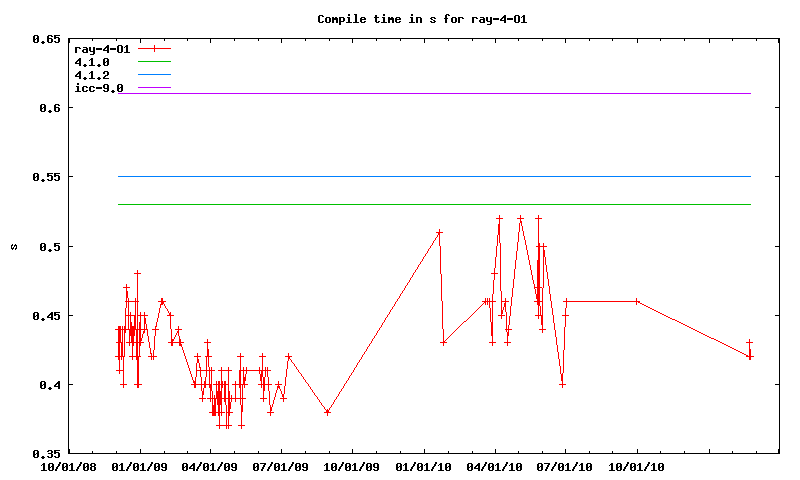Click the blue line sample beside 4.1.2 in legend
The width and height of the screenshot is (800, 480).
pyautogui.click(x=155, y=75)
